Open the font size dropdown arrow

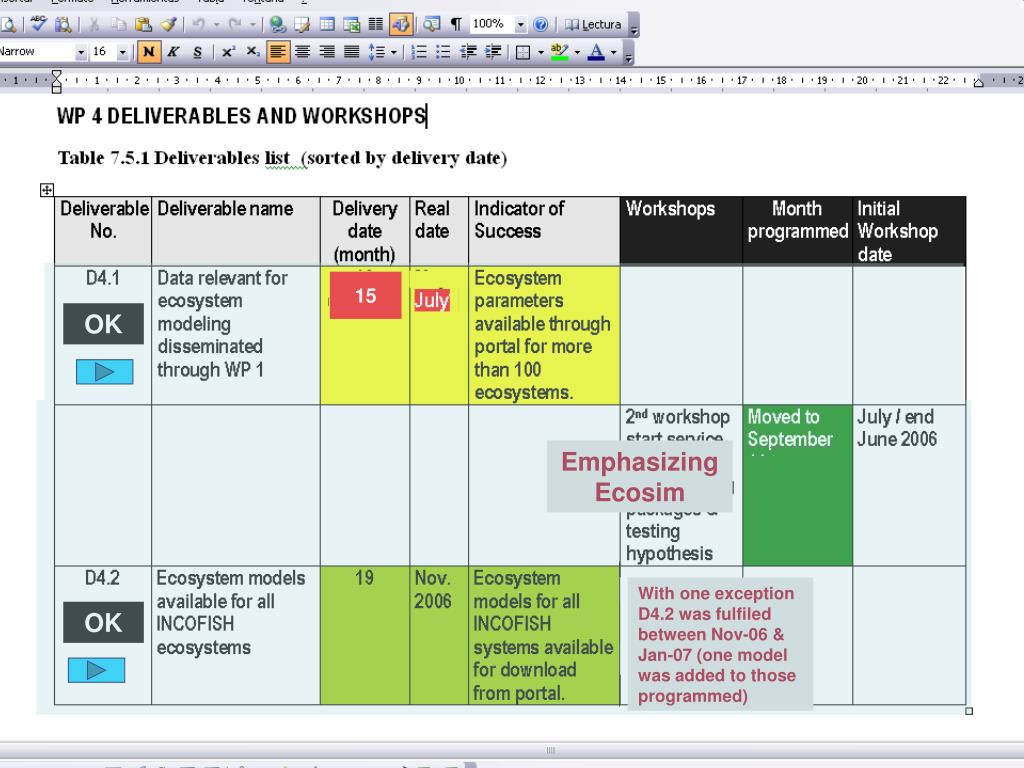pyautogui.click(x=122, y=52)
